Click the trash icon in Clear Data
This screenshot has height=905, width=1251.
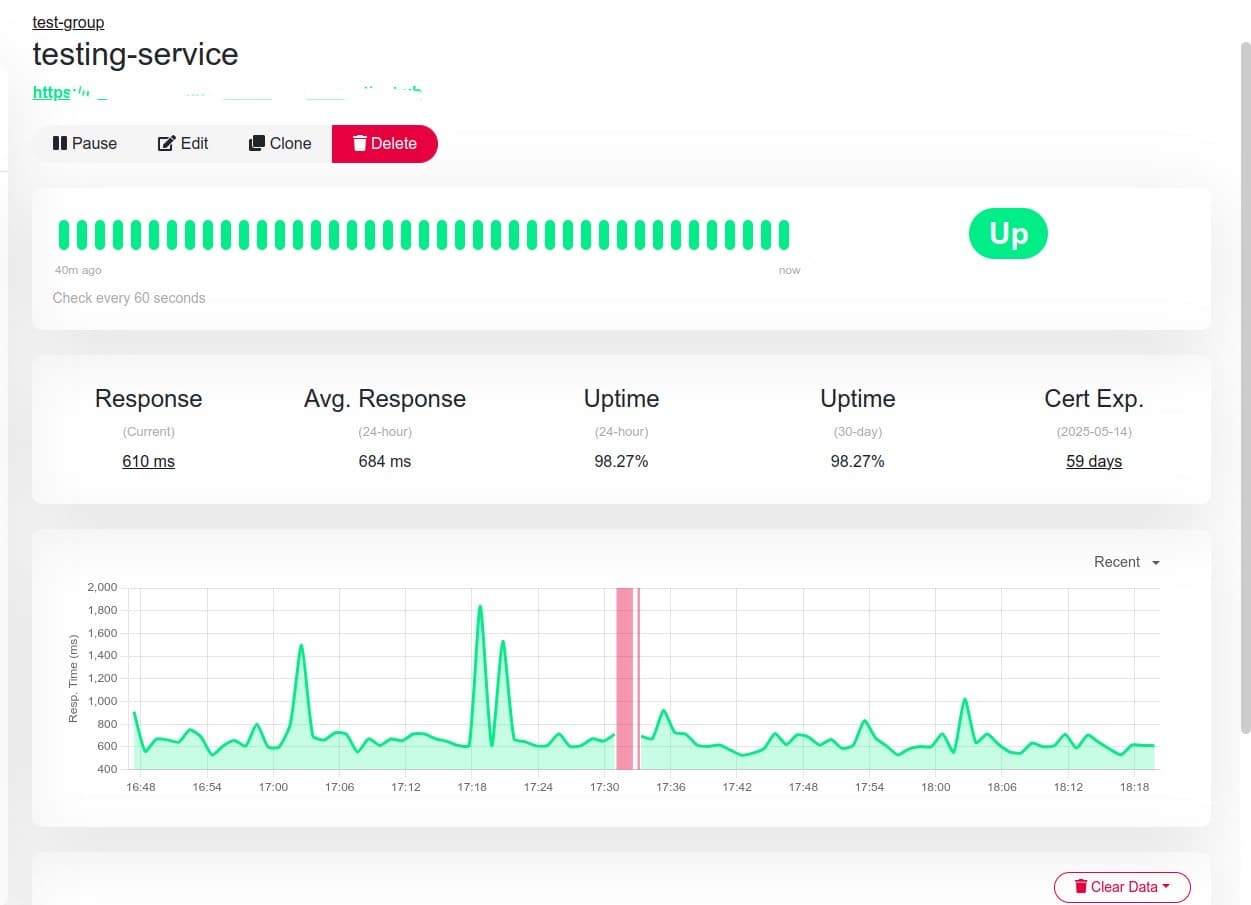click(x=1080, y=886)
